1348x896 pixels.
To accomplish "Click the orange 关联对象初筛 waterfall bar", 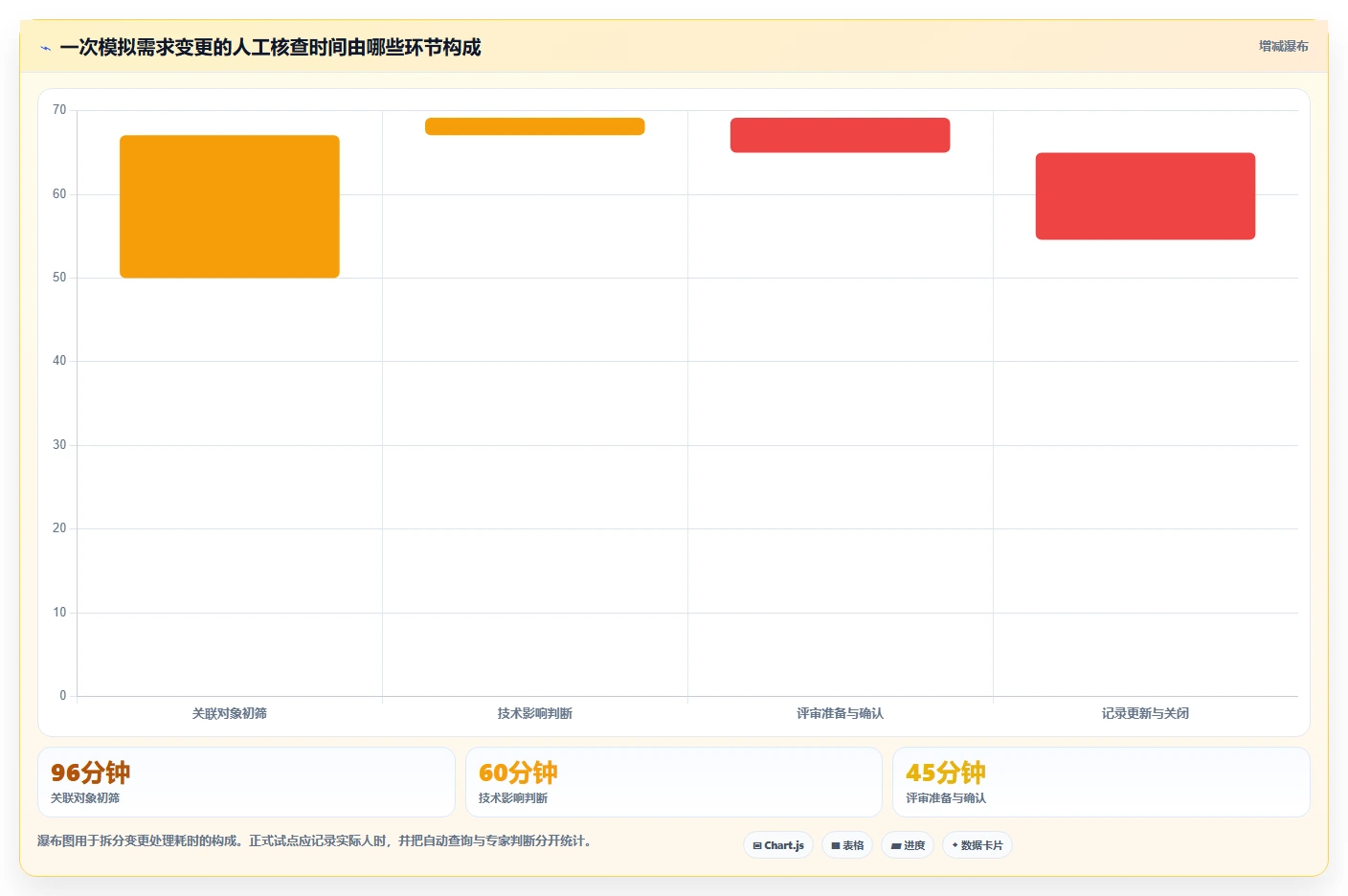I will (x=230, y=207).
